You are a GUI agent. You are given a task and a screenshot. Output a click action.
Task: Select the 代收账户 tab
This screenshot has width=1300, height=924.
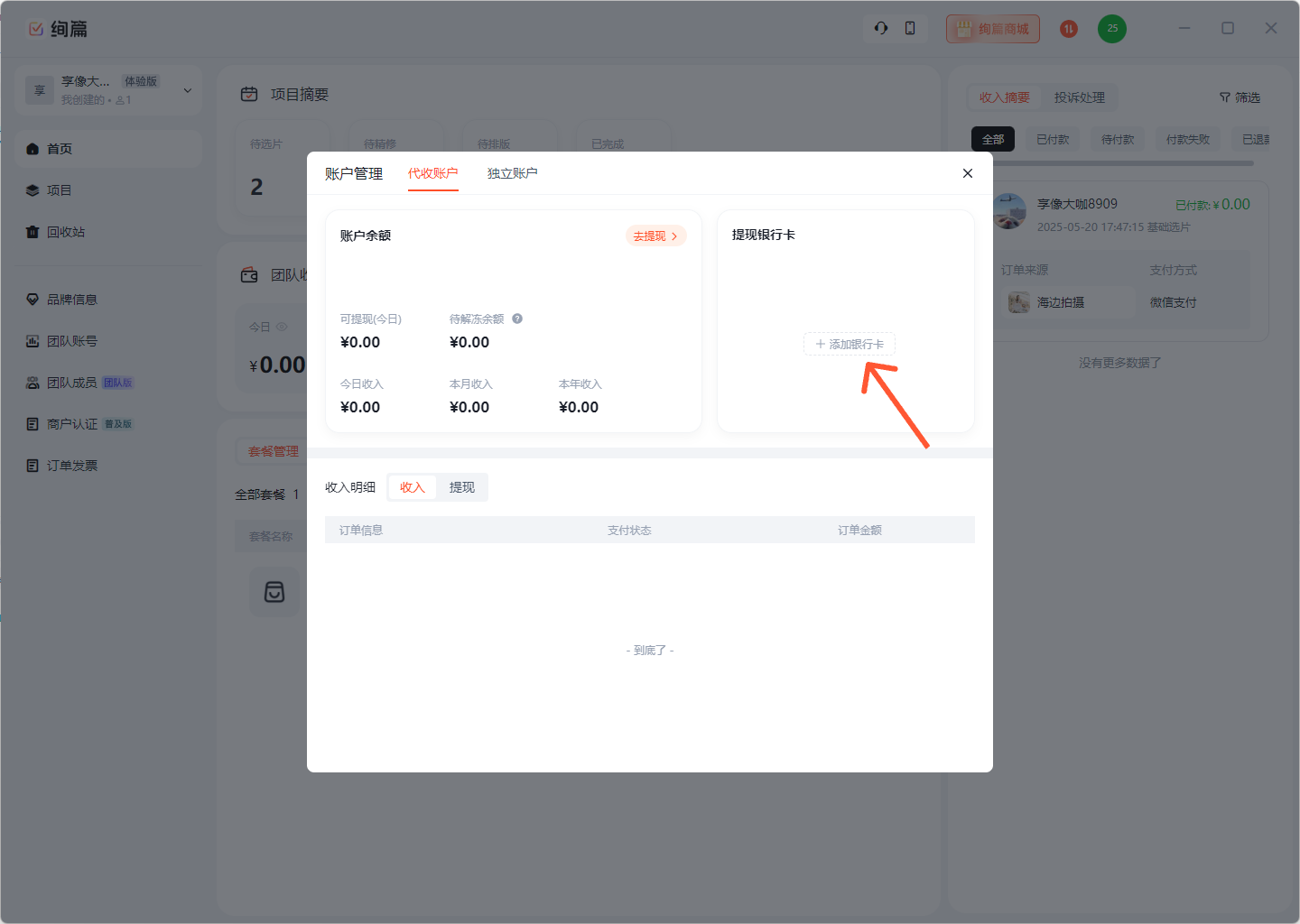click(432, 173)
